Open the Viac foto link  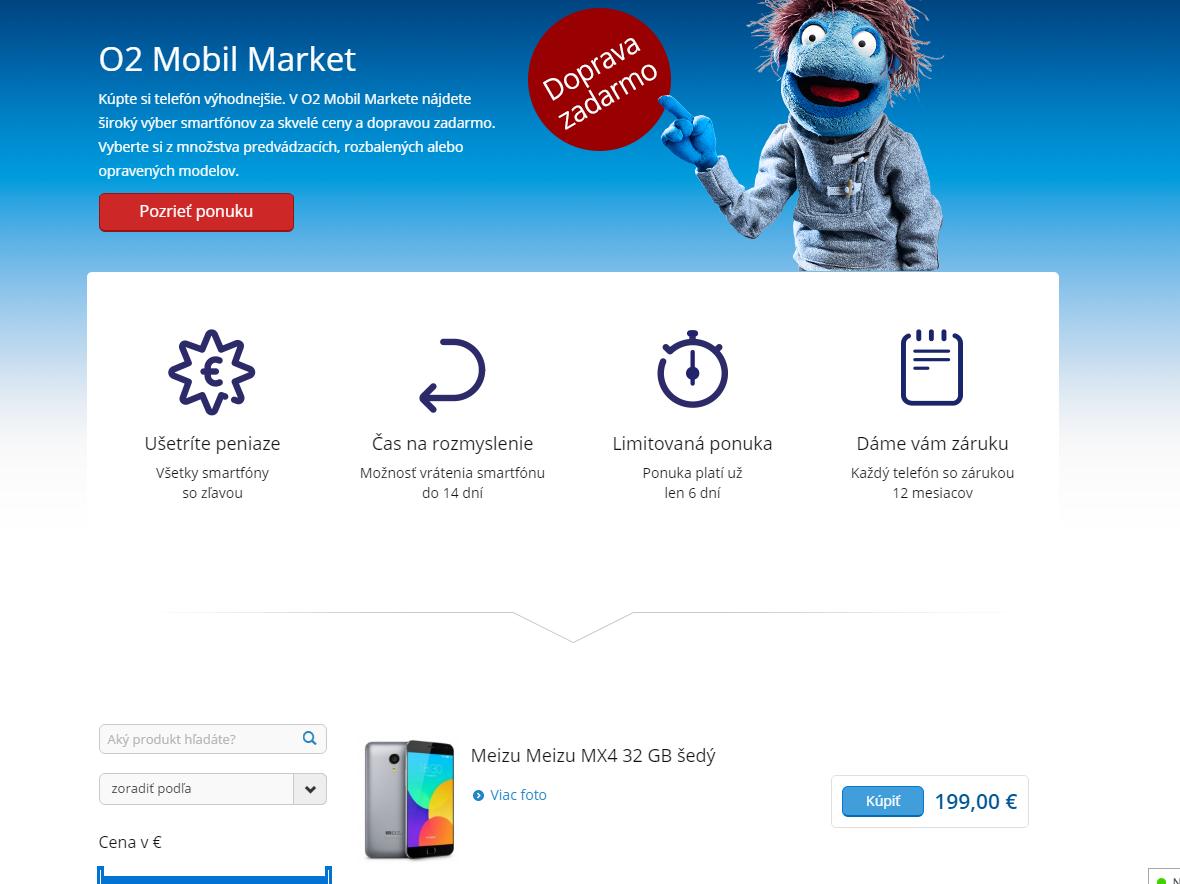[x=518, y=795]
